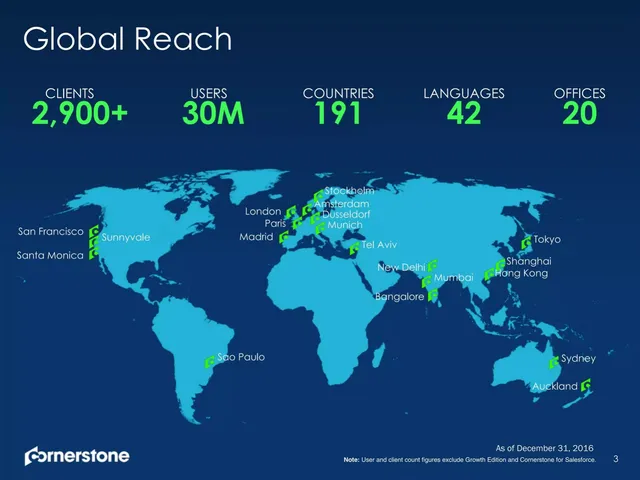Click the San Francisco office marker icon

pos(94,231)
